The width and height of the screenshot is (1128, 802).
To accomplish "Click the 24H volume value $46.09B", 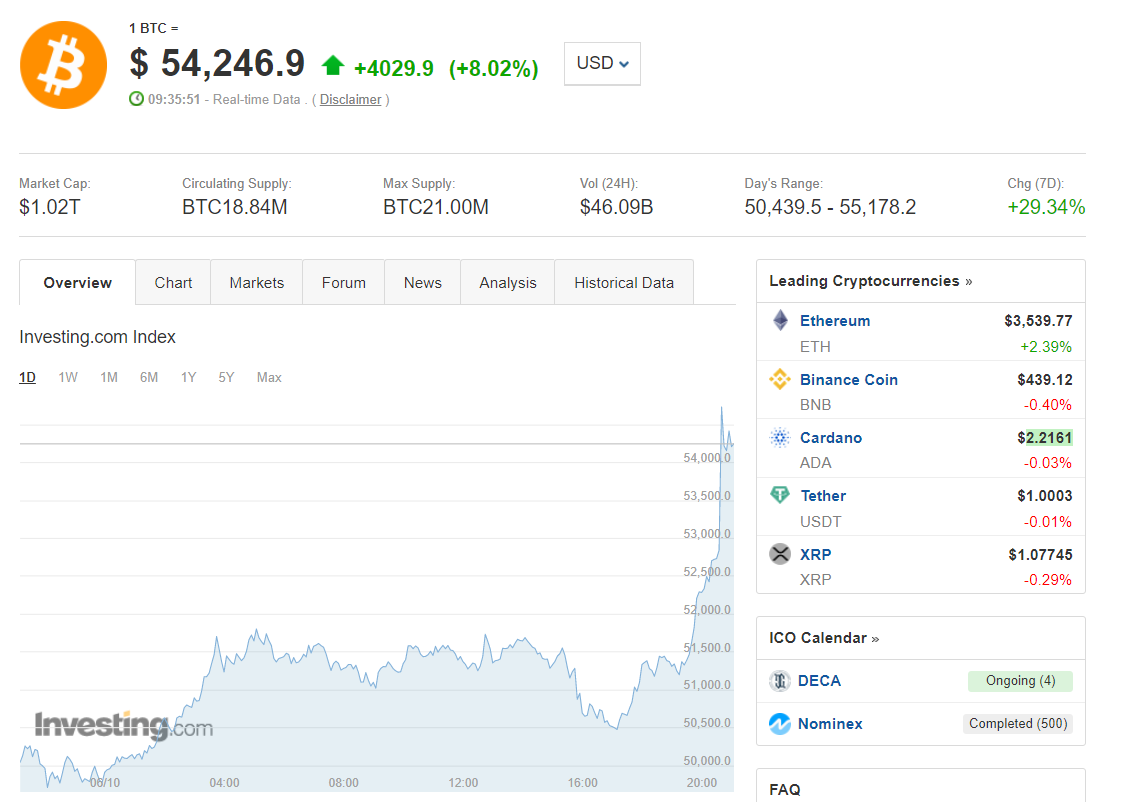I will click(617, 207).
